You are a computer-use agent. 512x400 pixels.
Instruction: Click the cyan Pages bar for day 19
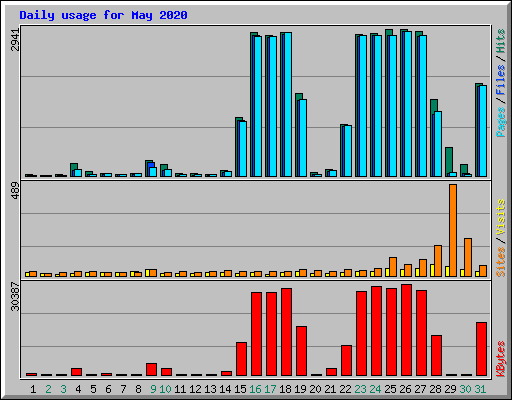[303, 138]
